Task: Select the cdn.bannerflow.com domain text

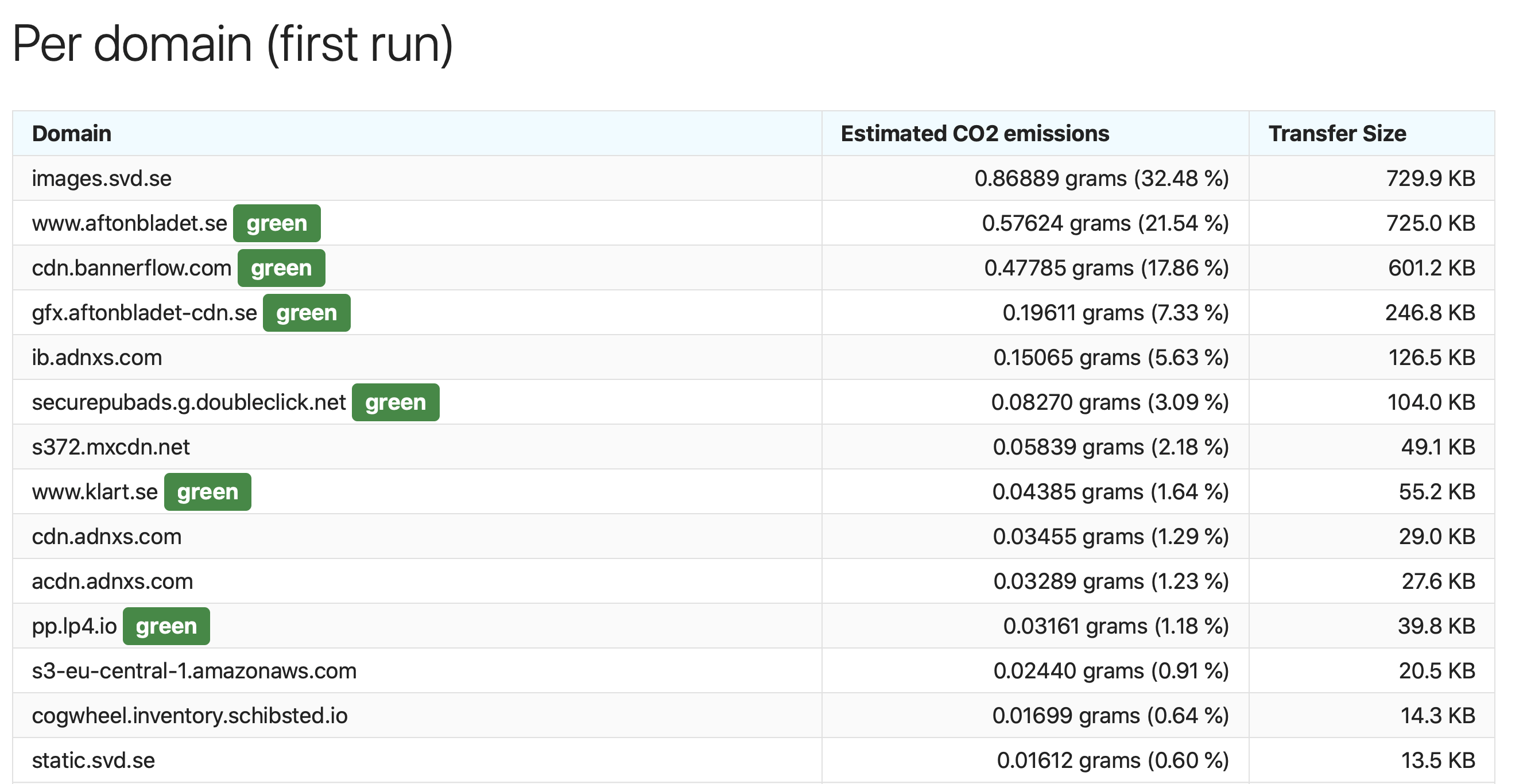Action: (x=131, y=268)
